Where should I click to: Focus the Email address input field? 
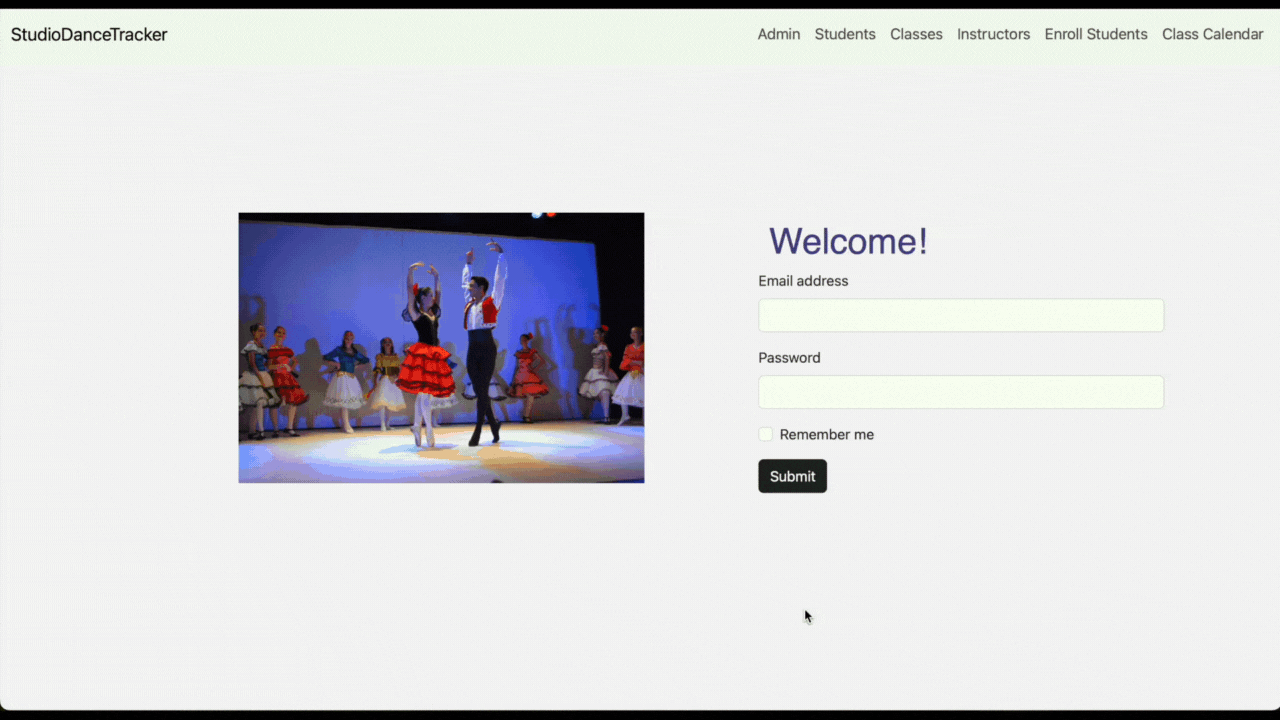pyautogui.click(x=960, y=315)
